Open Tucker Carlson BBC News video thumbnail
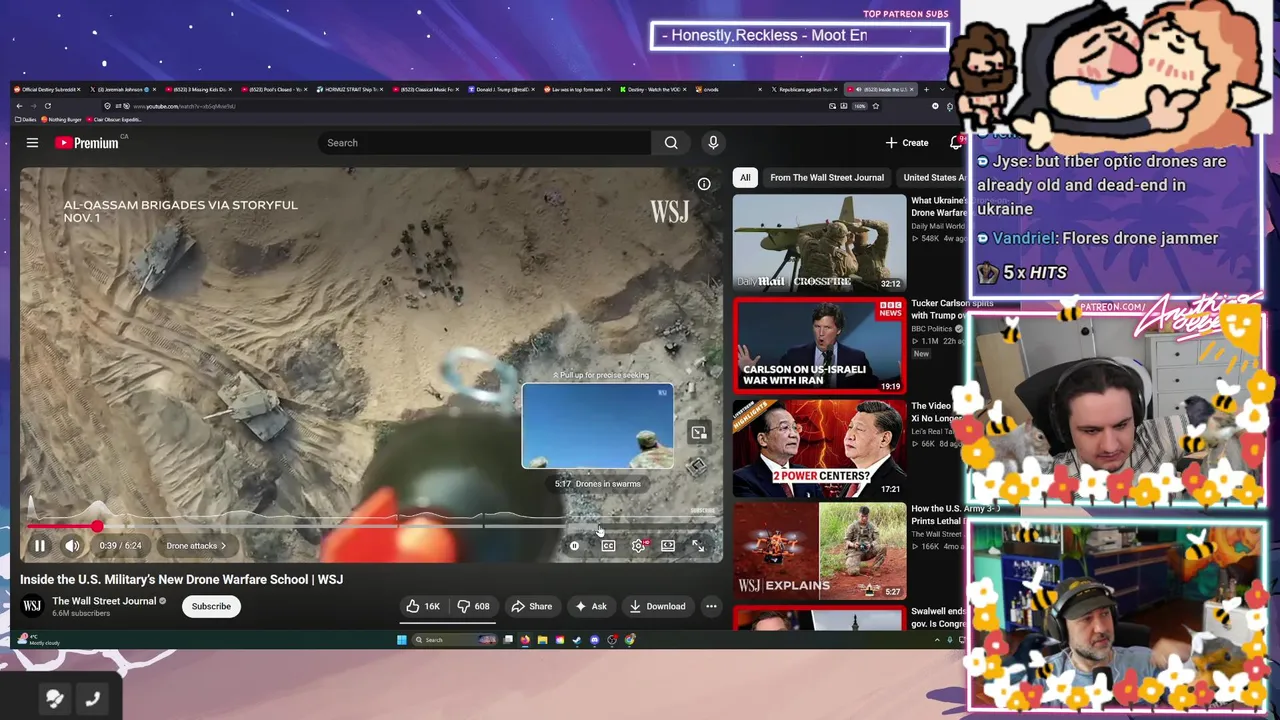This screenshot has height=720, width=1280. tap(819, 345)
